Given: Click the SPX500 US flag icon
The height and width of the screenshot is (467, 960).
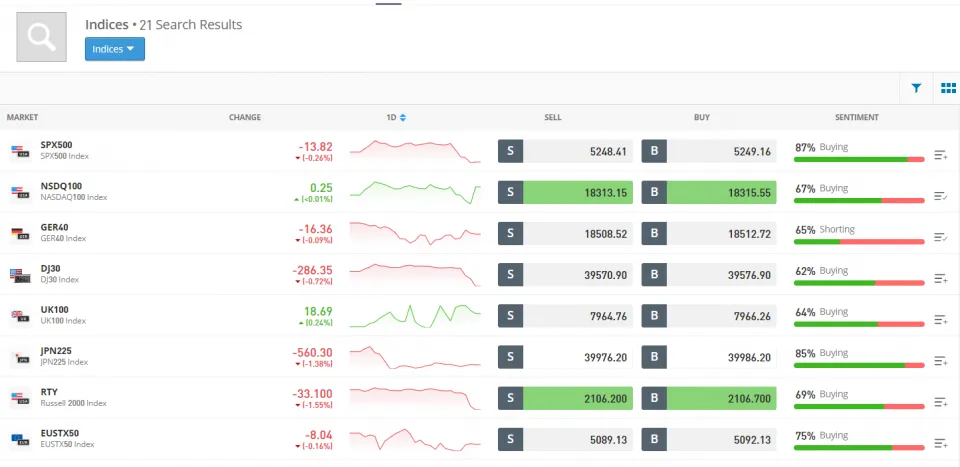Looking at the screenshot, I should 20,151.
